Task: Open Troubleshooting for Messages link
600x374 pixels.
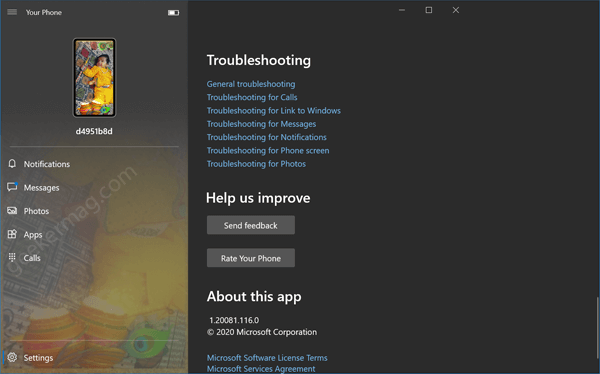Action: 261,124
